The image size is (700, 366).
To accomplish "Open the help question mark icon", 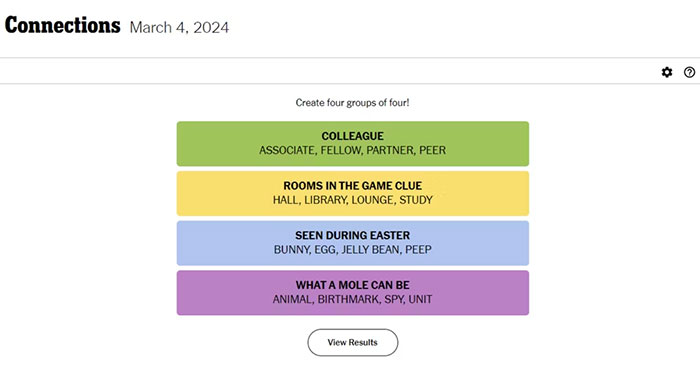I will [x=689, y=72].
